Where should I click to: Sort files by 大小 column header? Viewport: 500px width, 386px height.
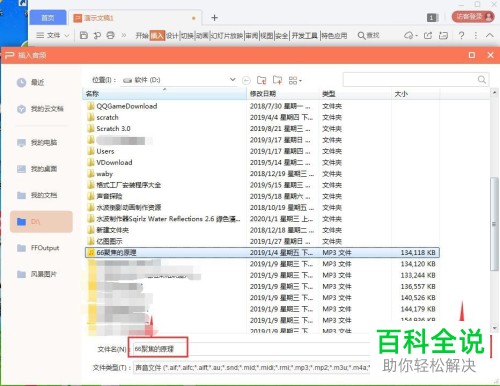point(415,94)
